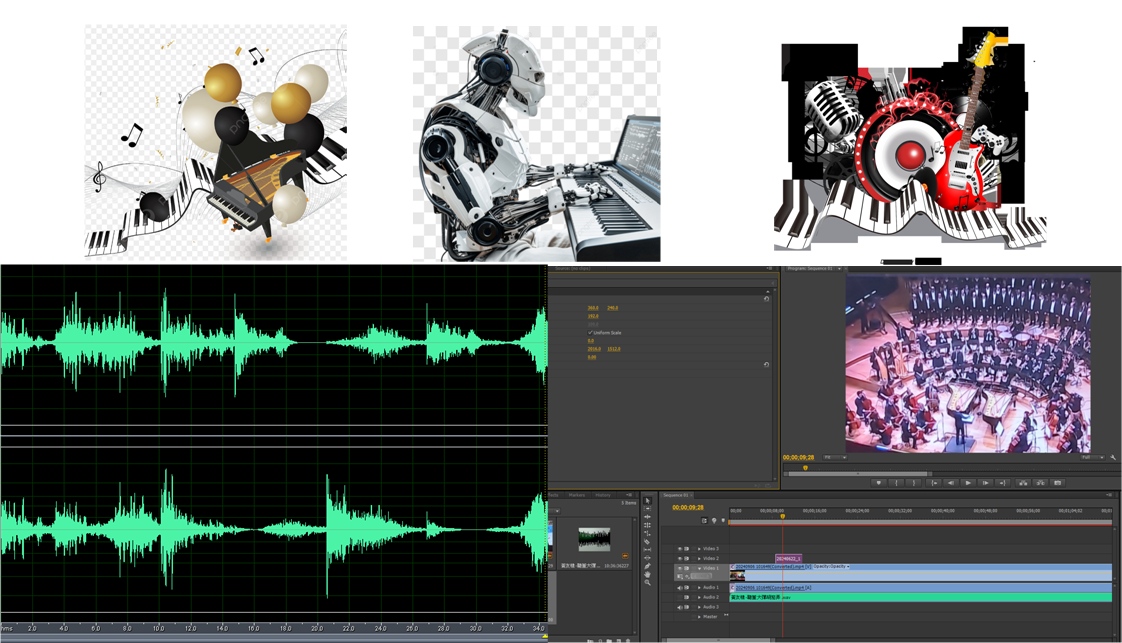The image size is (1122, 643).
Task: Pick the Selection arrow tool
Action: (x=647, y=500)
